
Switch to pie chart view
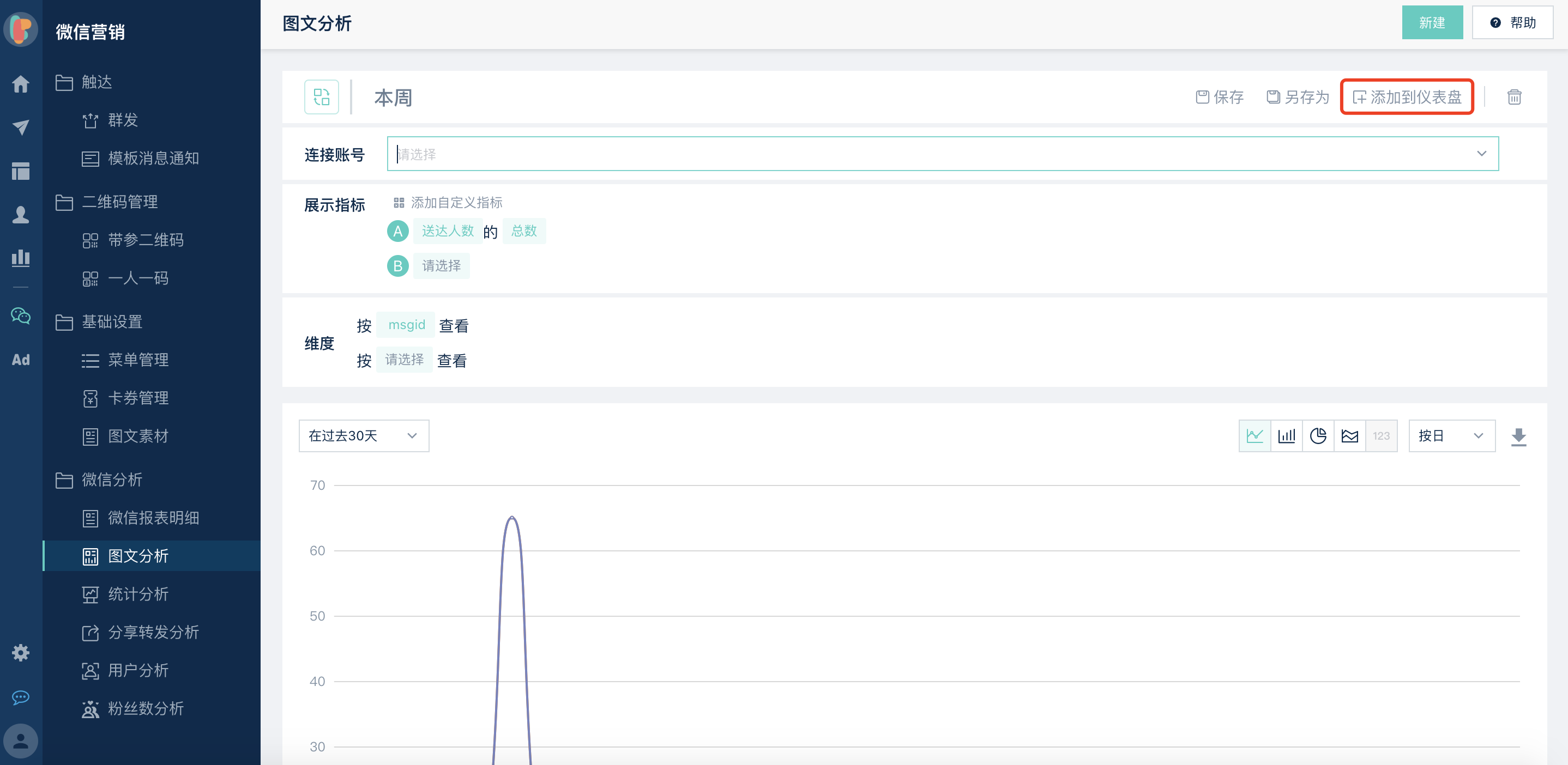pyautogui.click(x=1318, y=435)
